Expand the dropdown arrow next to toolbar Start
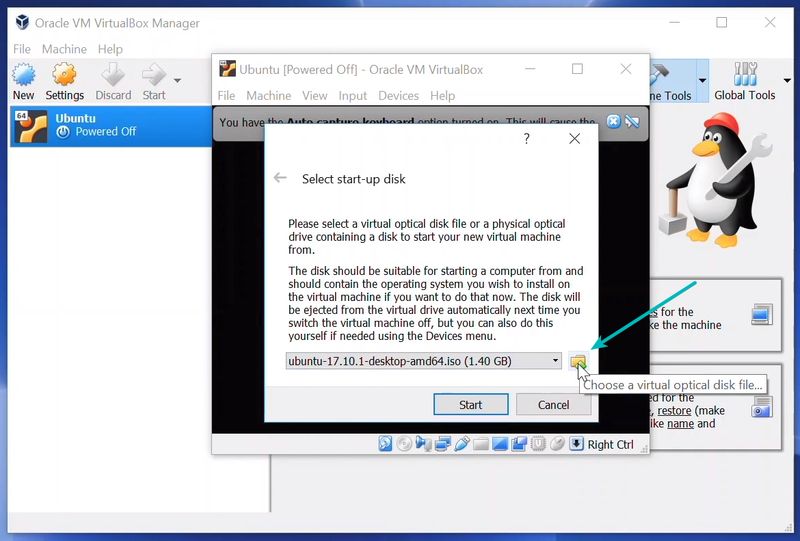 coord(177,81)
